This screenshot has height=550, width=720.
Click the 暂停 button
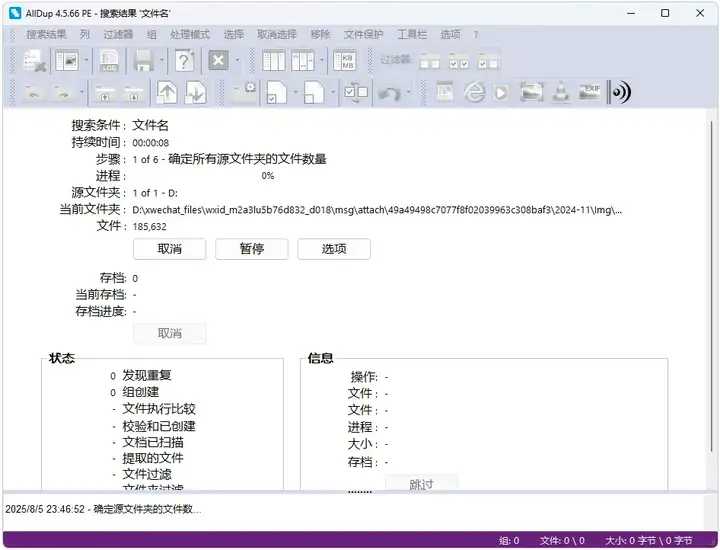[252, 249]
